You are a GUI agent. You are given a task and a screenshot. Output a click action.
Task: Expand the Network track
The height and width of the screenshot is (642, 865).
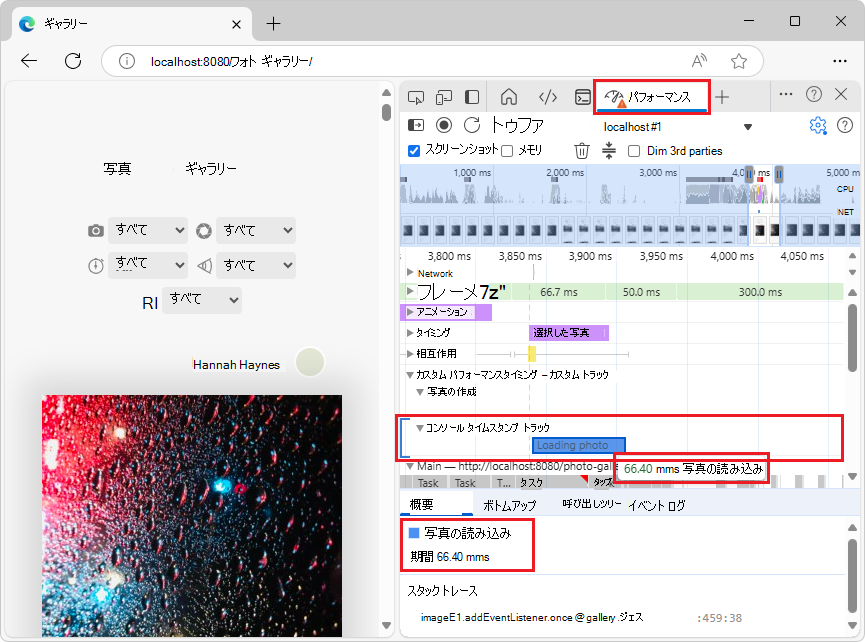(x=413, y=273)
